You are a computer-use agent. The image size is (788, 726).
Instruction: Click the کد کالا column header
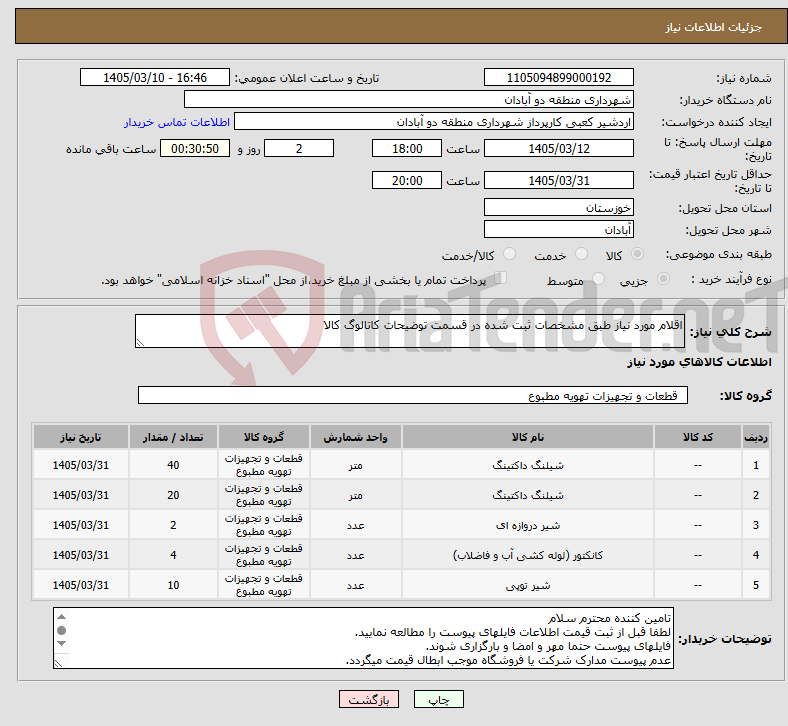[x=698, y=437]
